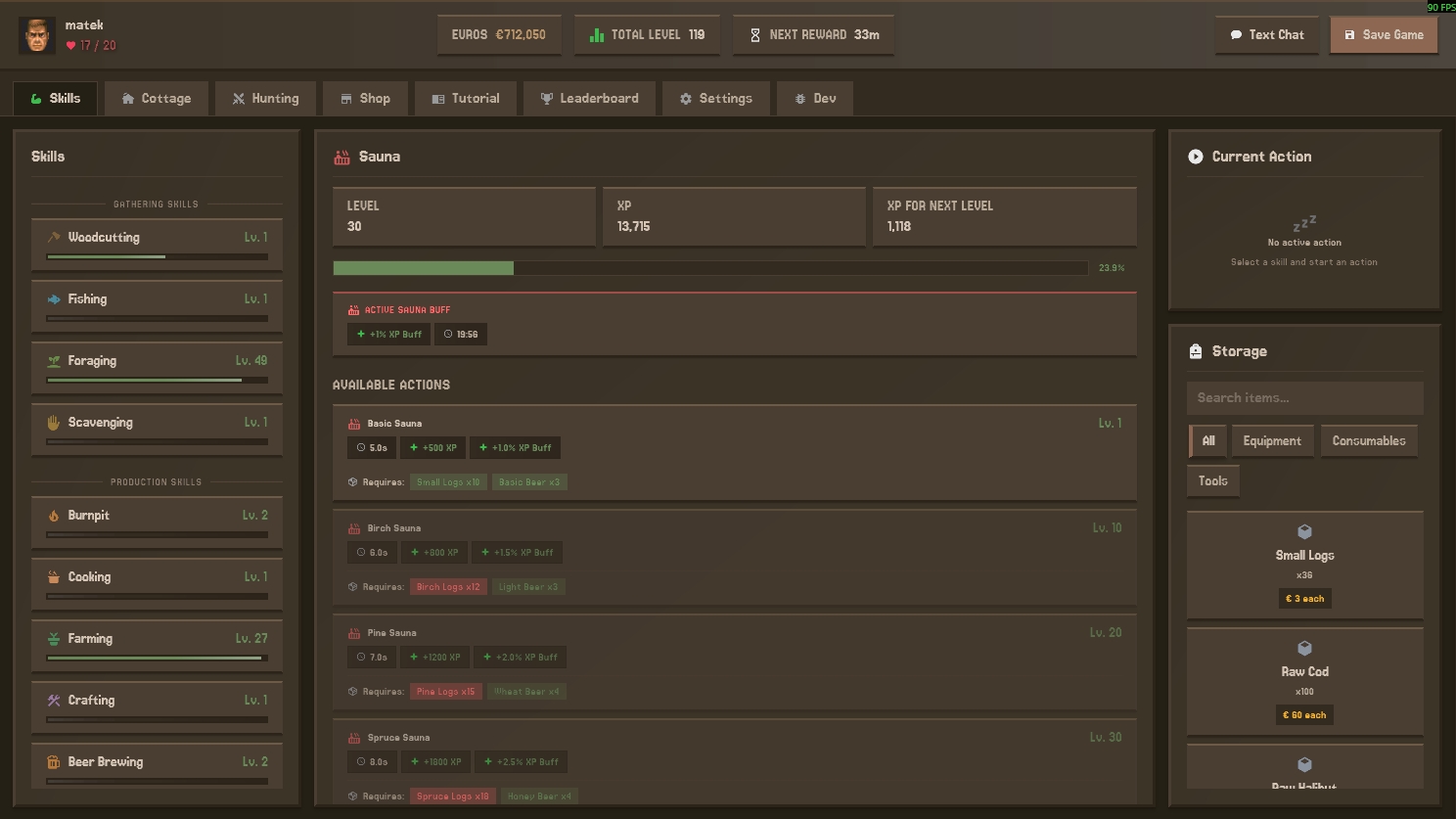Click the player avatar portrait
Image resolution: width=1456 pixels, height=819 pixels.
pos(37,35)
